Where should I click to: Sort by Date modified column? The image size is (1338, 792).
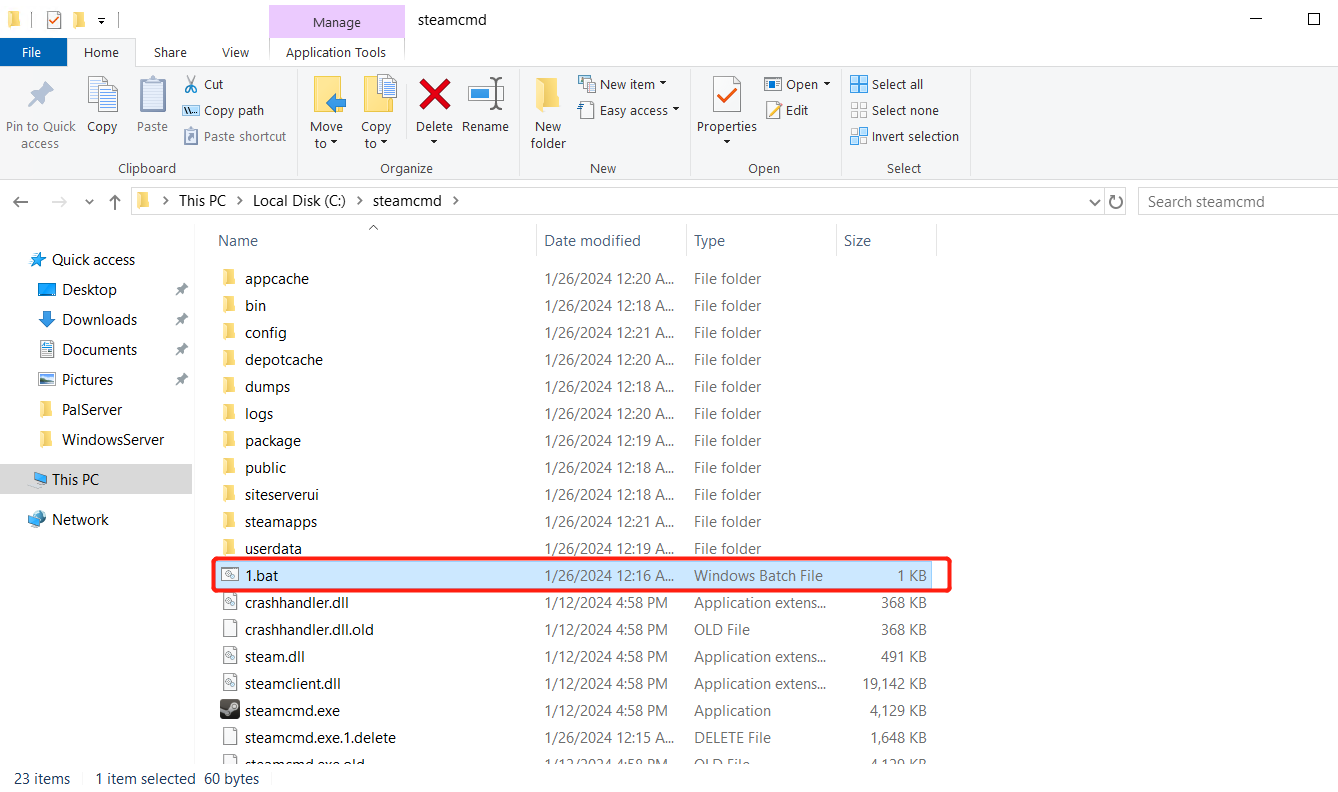592,240
